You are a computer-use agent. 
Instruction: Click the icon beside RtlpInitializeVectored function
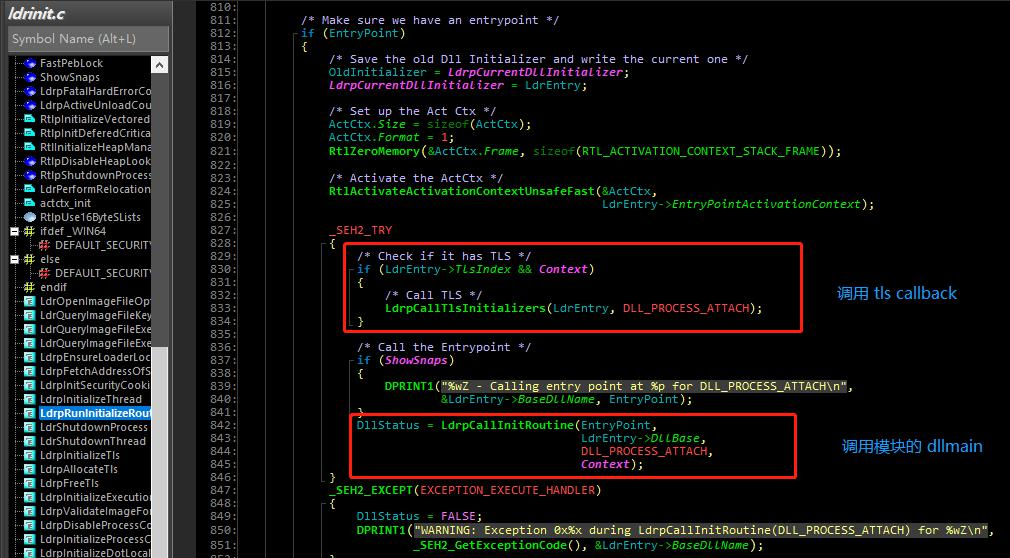click(30, 119)
